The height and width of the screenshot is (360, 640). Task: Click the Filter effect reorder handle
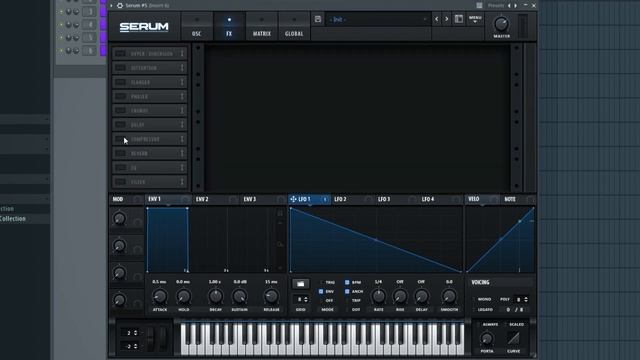click(182, 182)
